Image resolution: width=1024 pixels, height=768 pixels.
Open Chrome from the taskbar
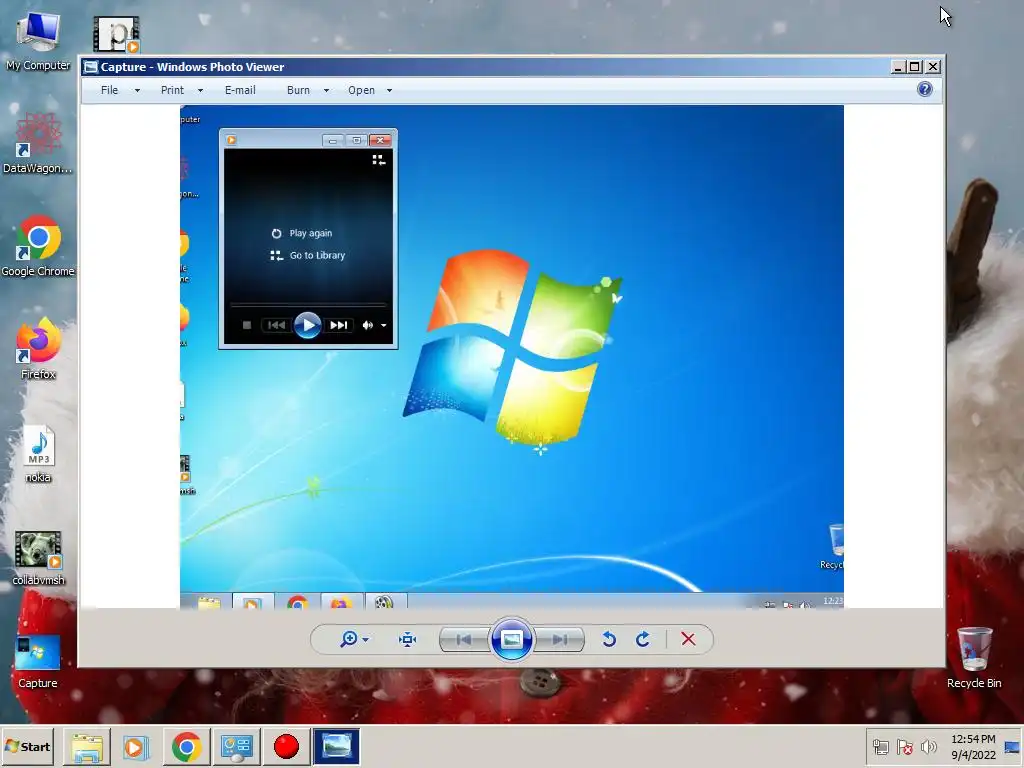click(x=186, y=746)
